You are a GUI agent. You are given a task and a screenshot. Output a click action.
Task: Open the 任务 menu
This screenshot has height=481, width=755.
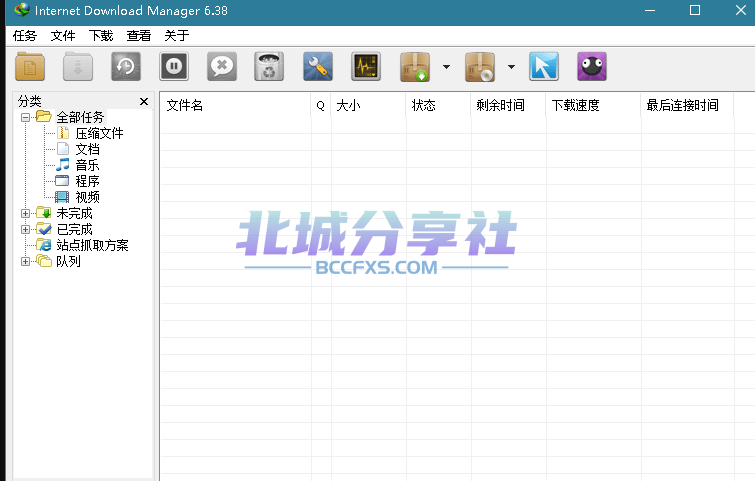[x=25, y=35]
